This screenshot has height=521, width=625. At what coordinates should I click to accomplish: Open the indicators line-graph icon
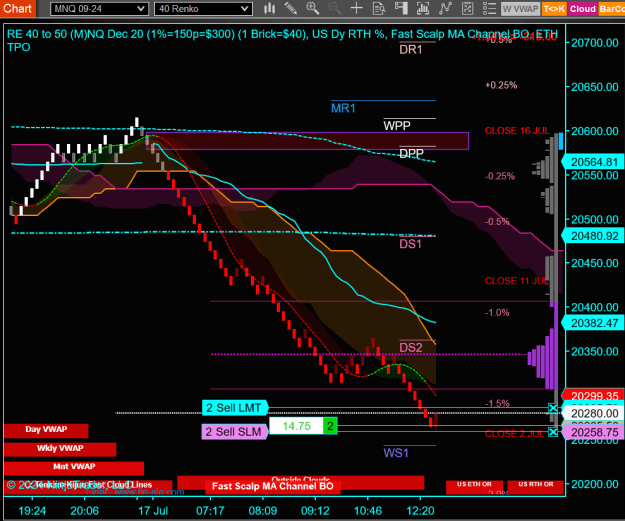(x=445, y=8)
